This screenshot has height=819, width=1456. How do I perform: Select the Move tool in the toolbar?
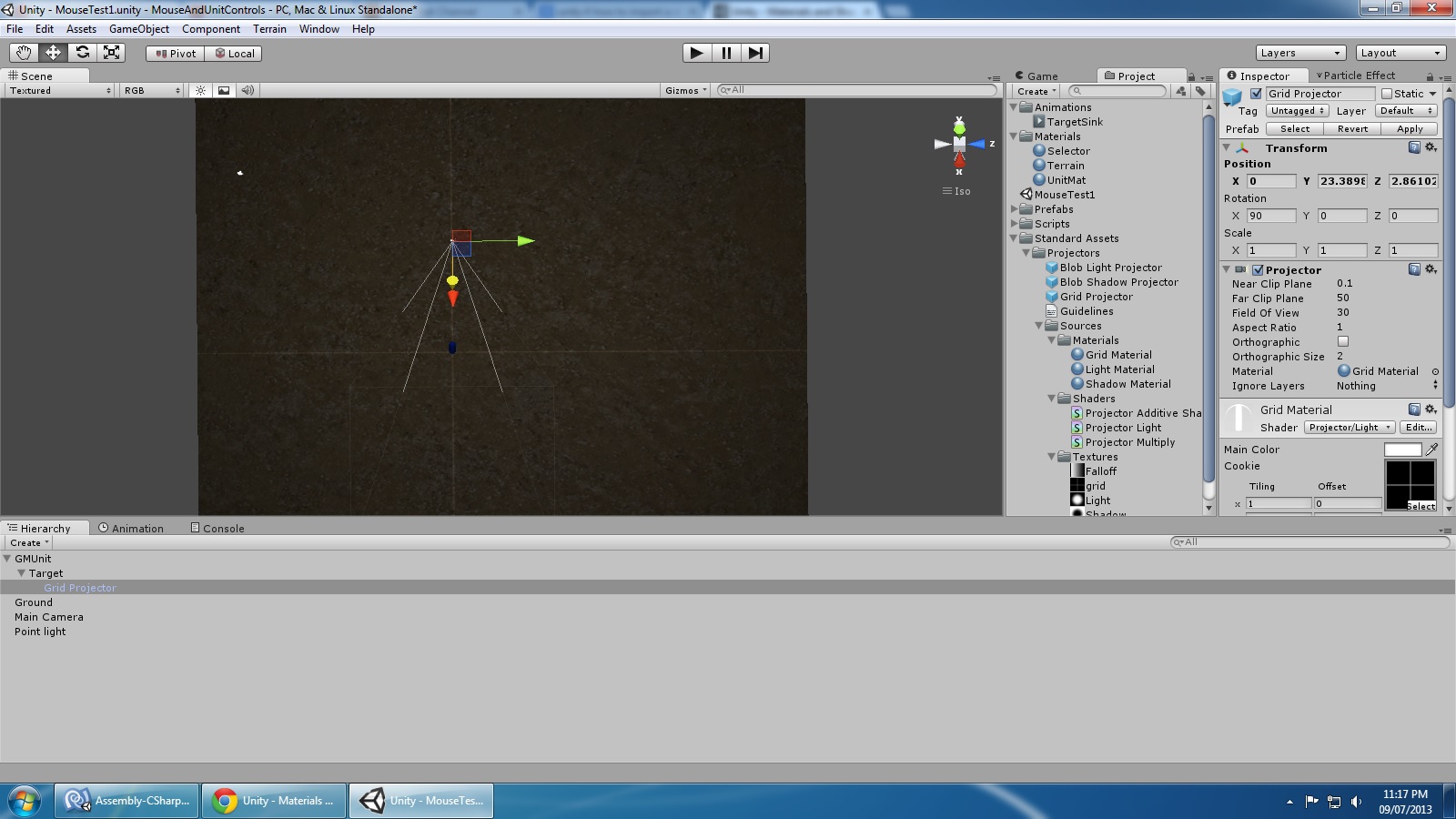point(53,52)
